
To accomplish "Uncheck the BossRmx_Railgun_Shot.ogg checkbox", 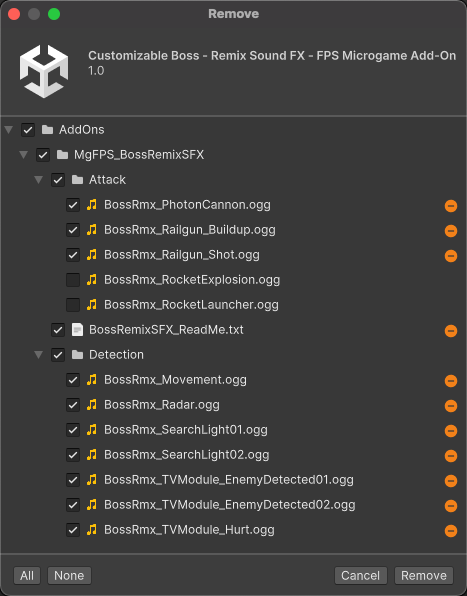I will point(73,255).
